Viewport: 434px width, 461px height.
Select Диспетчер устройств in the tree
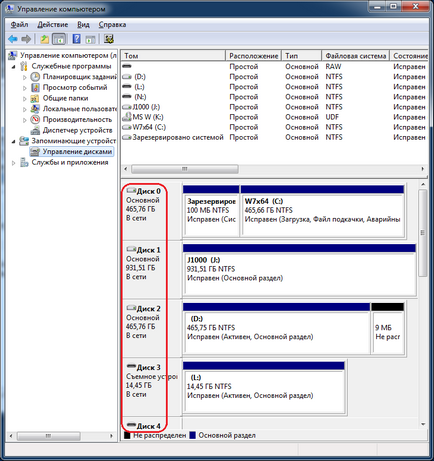coord(77,130)
